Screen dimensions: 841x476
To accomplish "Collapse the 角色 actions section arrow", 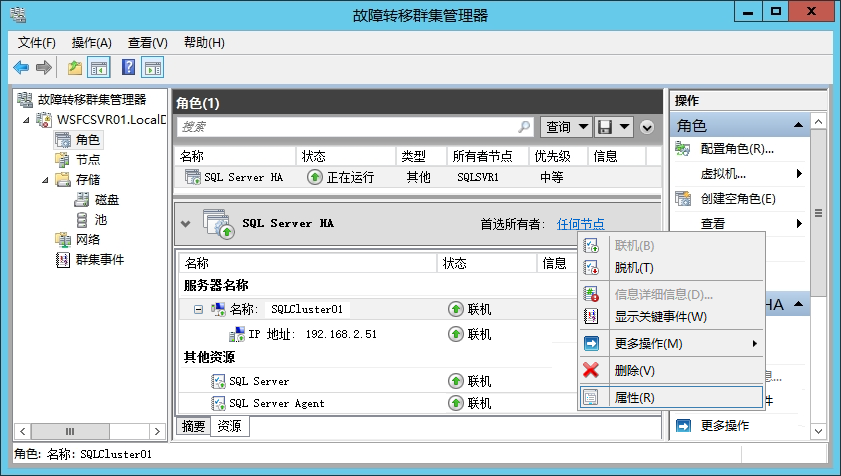I will pos(798,125).
